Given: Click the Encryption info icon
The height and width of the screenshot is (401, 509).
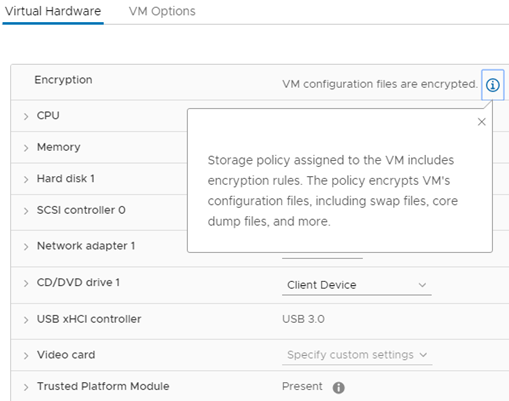Looking at the screenshot, I should 492,85.
